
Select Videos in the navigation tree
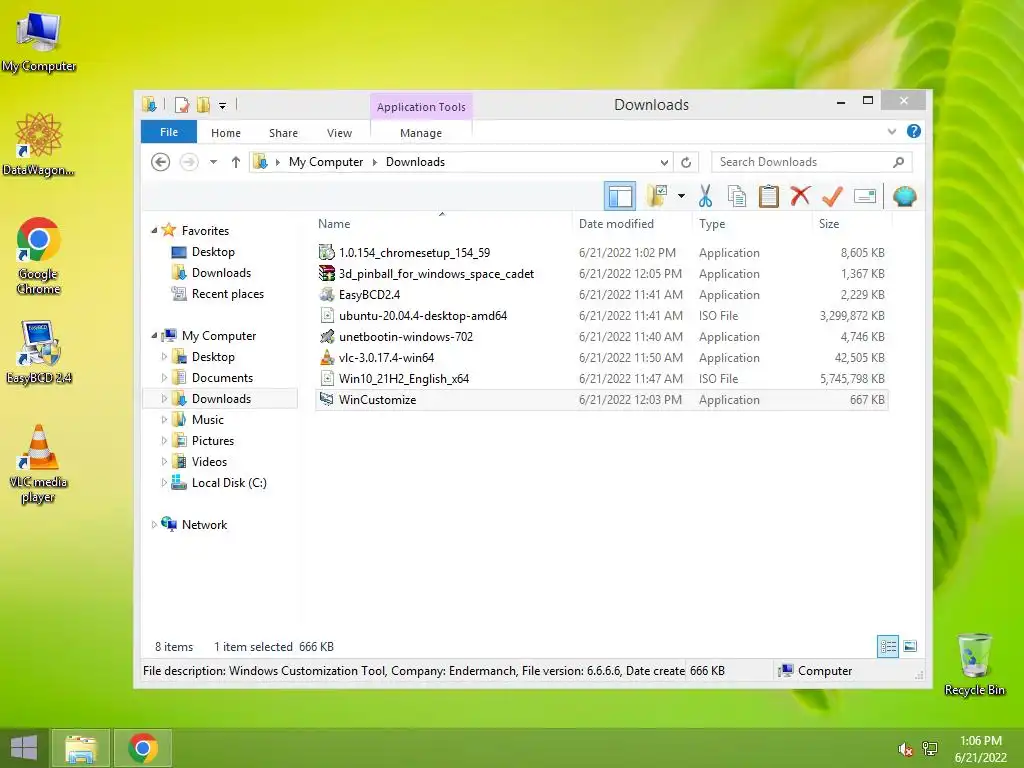pos(209,462)
